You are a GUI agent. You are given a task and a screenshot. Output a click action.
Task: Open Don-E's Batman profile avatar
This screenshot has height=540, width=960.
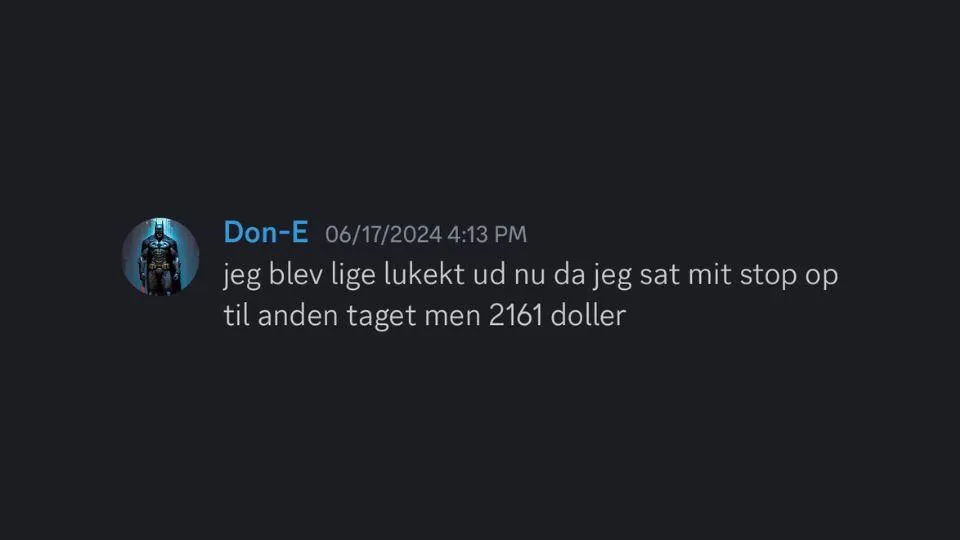click(160, 257)
